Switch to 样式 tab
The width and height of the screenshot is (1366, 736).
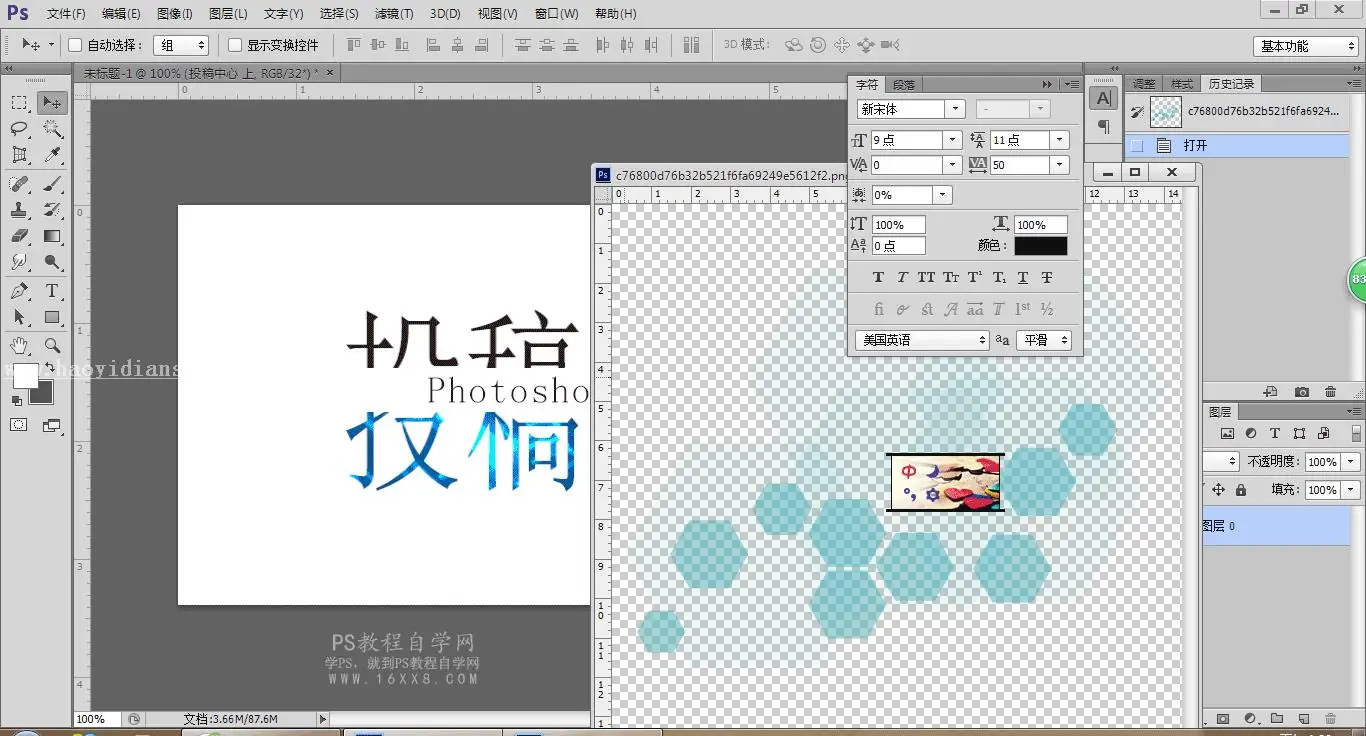click(1182, 84)
